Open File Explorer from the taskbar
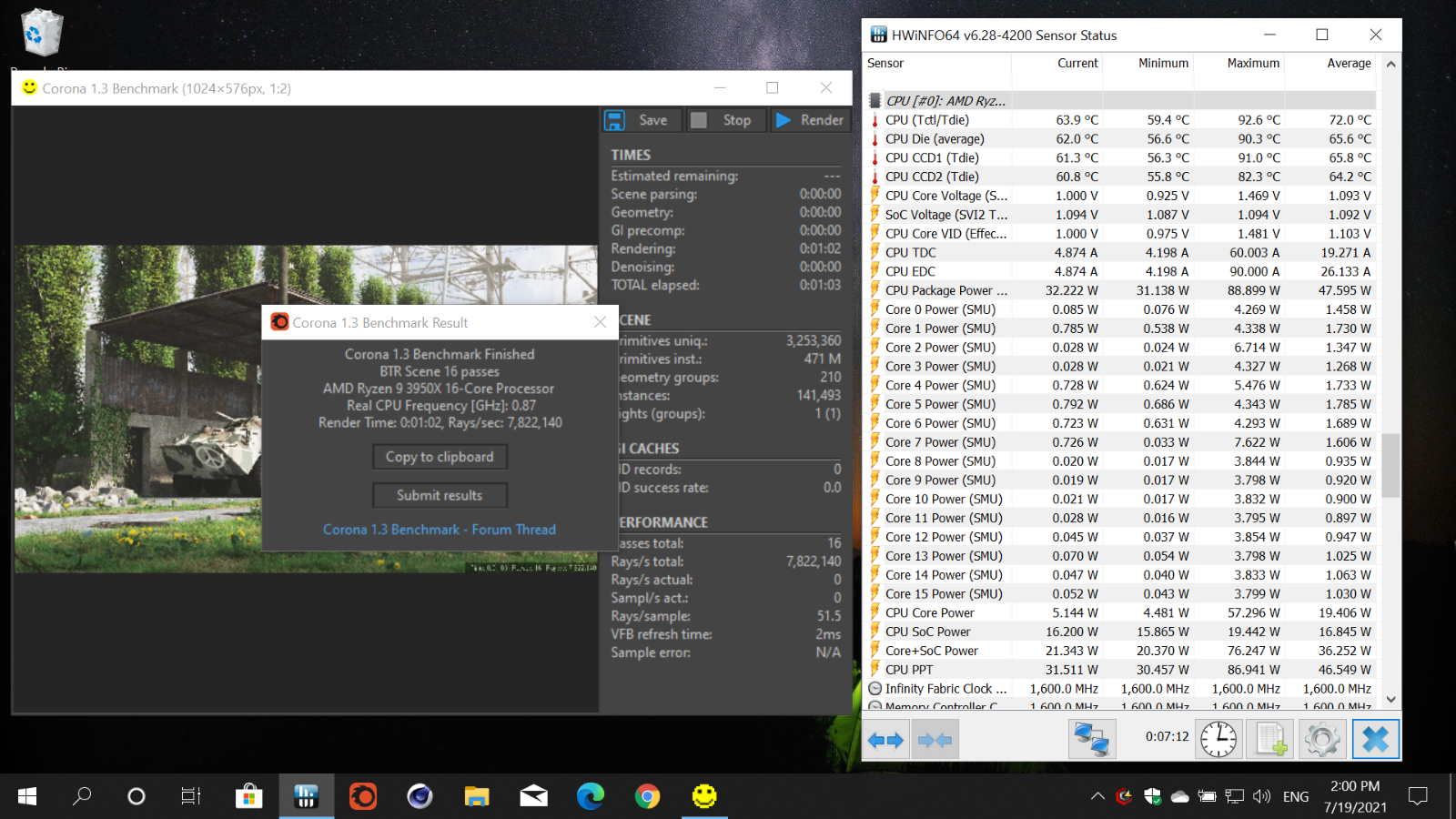1456x819 pixels. [477, 796]
